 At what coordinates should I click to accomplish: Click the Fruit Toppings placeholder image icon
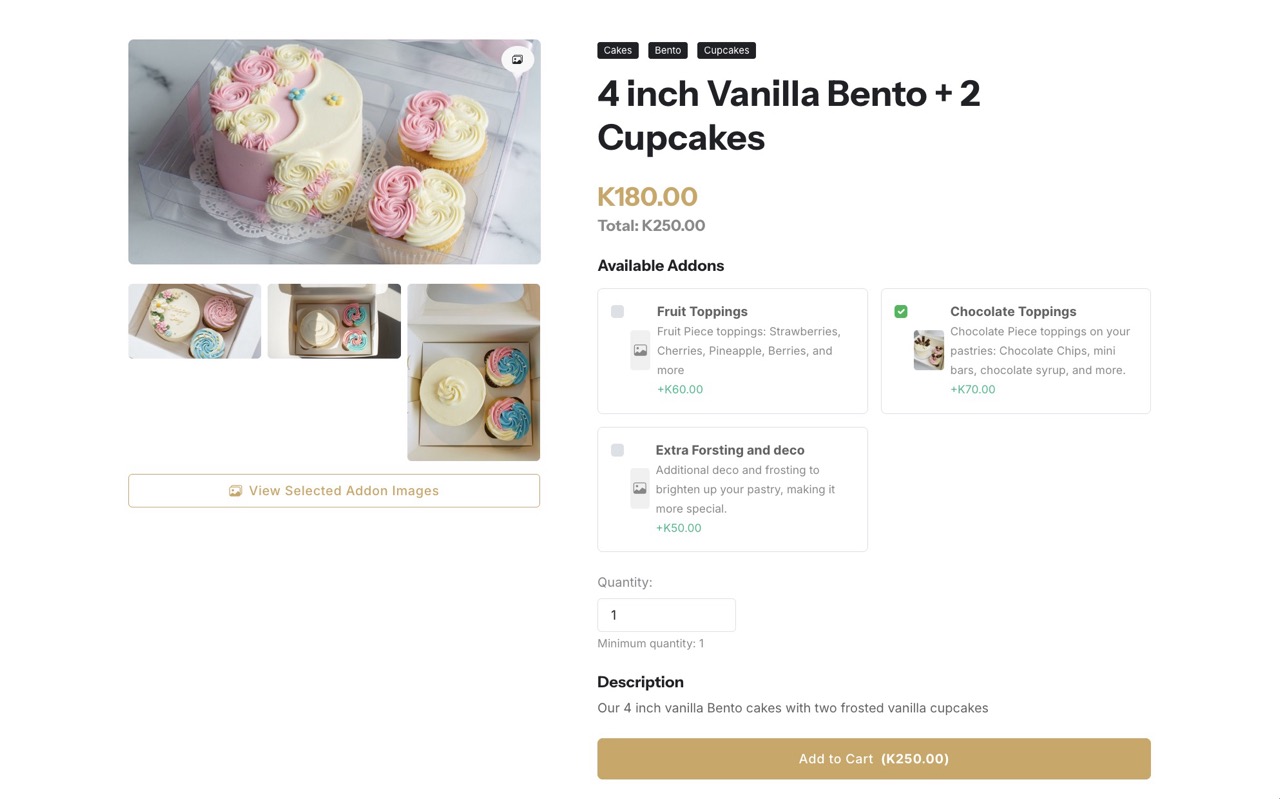pyautogui.click(x=640, y=351)
